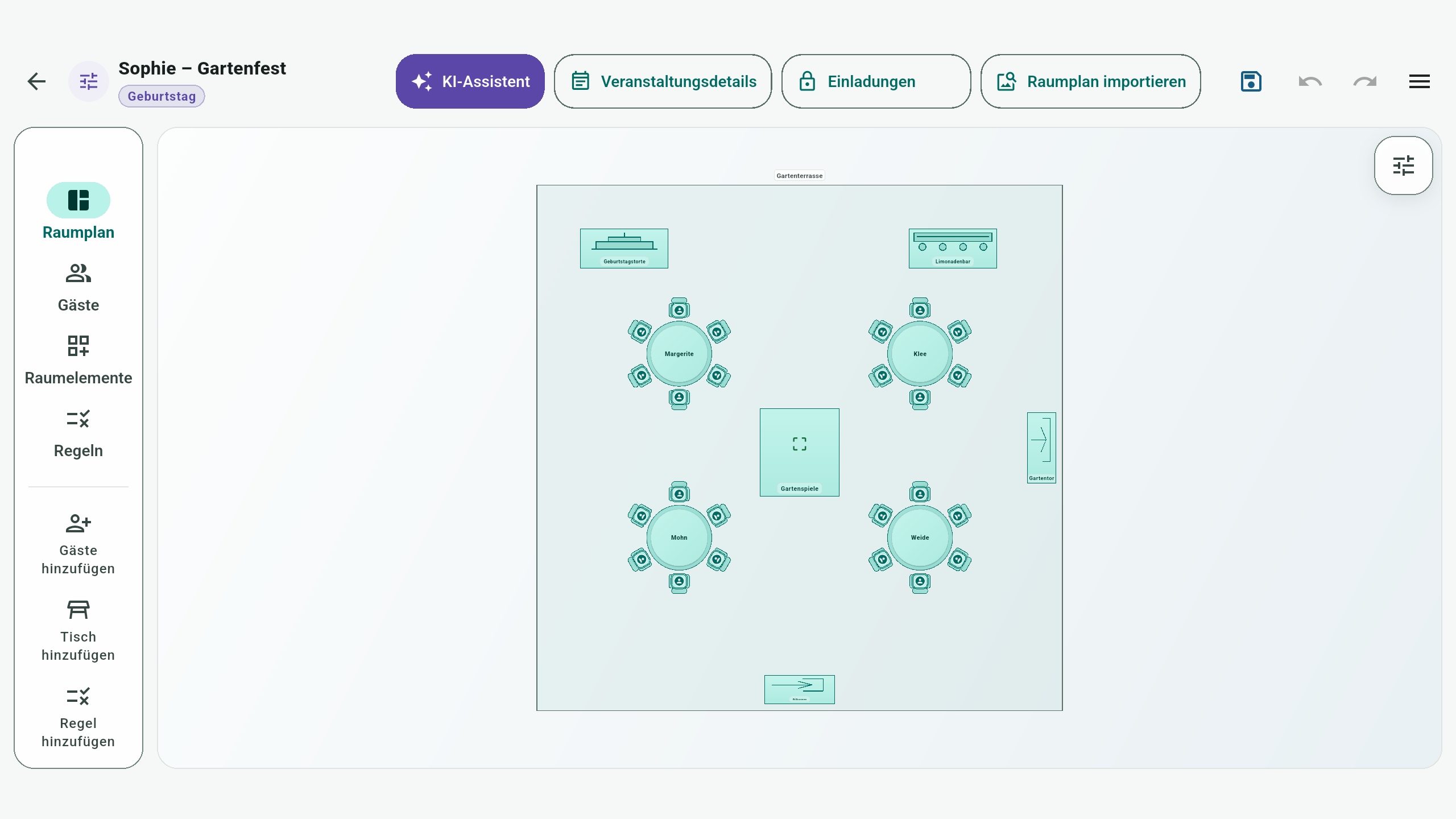Select the Mohn table

pos(679,537)
